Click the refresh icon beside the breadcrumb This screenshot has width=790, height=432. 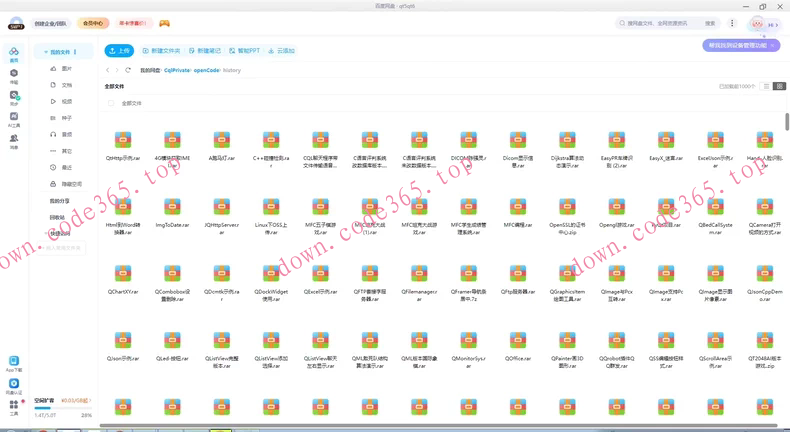point(128,70)
